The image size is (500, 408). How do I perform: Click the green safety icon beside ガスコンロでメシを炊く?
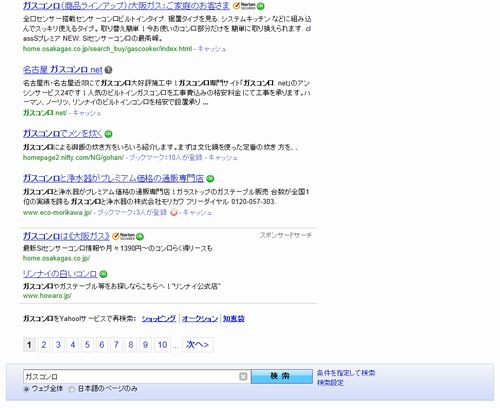pos(108,134)
